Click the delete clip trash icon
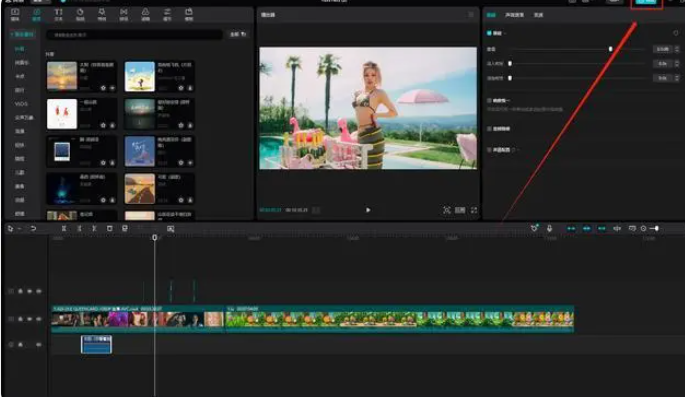 [x=109, y=228]
